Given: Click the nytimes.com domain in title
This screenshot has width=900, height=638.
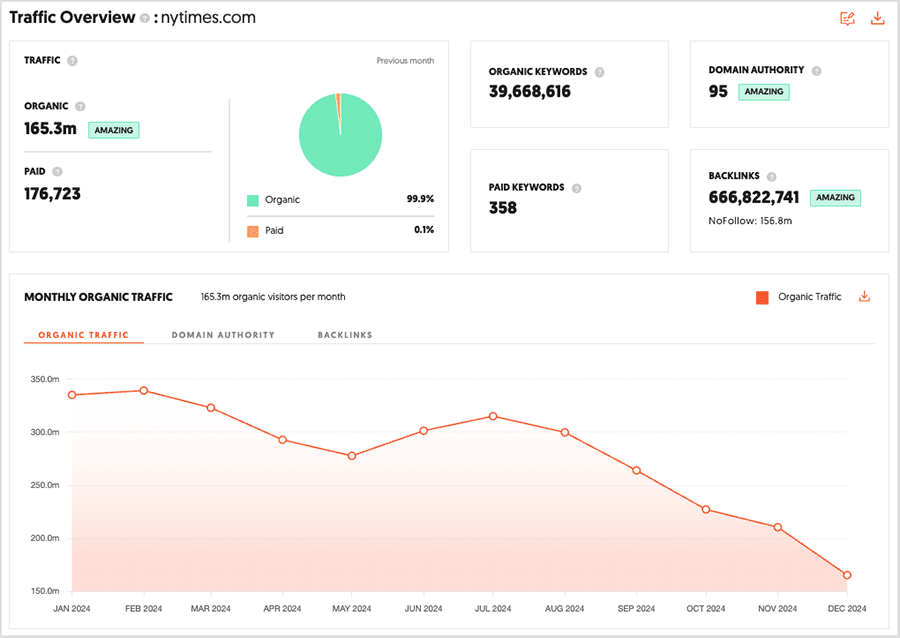Looking at the screenshot, I should (x=208, y=18).
